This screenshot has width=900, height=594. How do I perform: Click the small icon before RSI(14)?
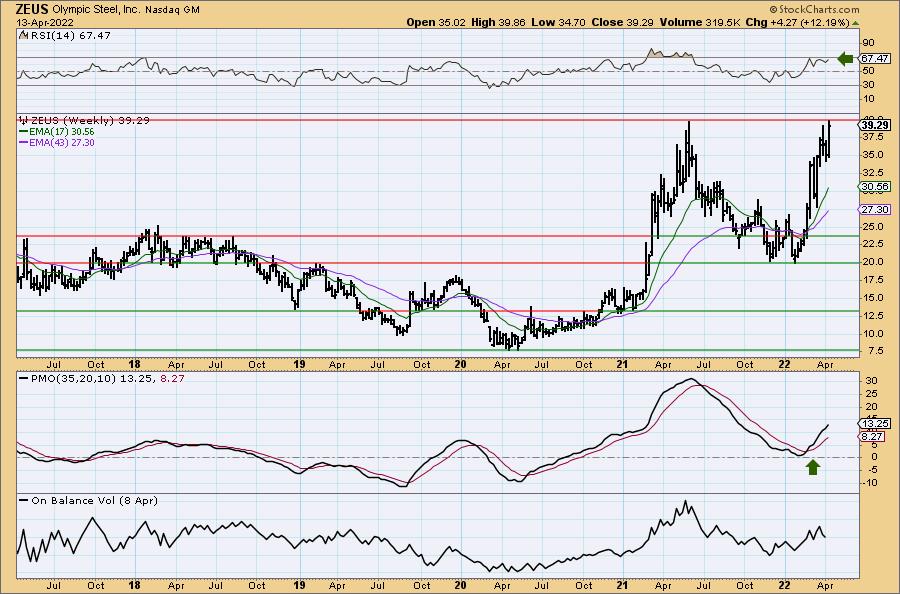[23, 35]
